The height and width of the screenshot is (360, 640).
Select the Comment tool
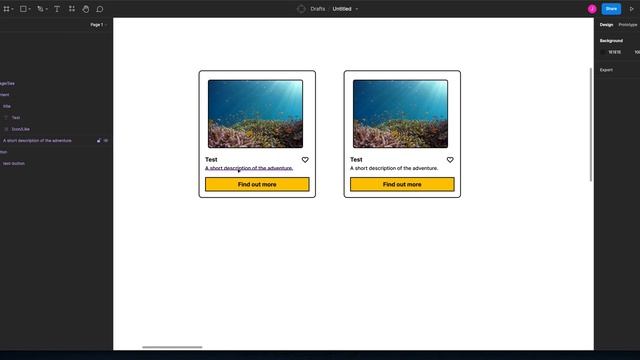click(100, 9)
